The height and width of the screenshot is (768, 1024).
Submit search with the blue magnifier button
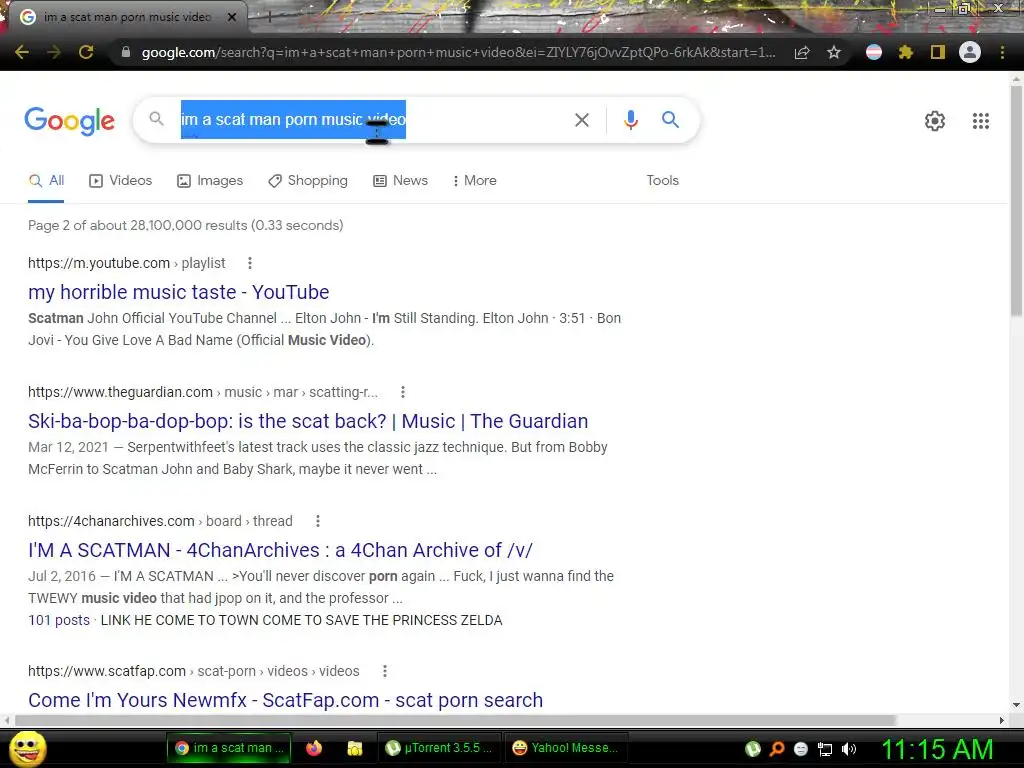(670, 120)
